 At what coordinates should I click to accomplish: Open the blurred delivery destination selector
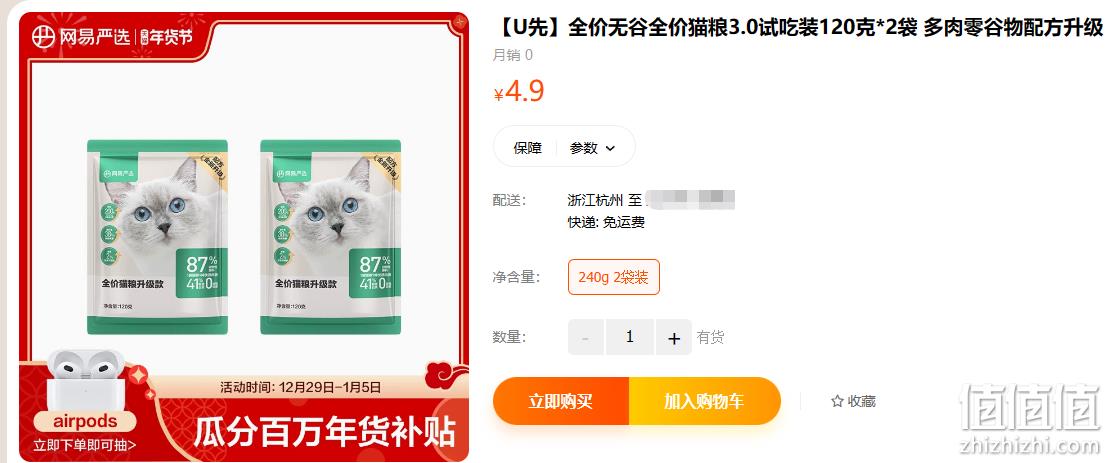click(x=690, y=200)
